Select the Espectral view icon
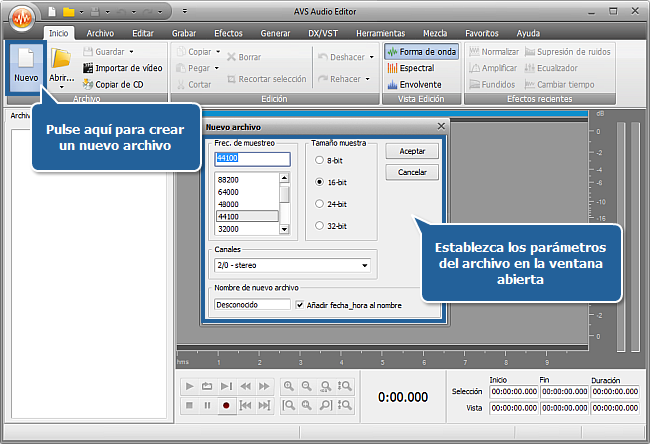The height and width of the screenshot is (444, 650). click(x=391, y=68)
